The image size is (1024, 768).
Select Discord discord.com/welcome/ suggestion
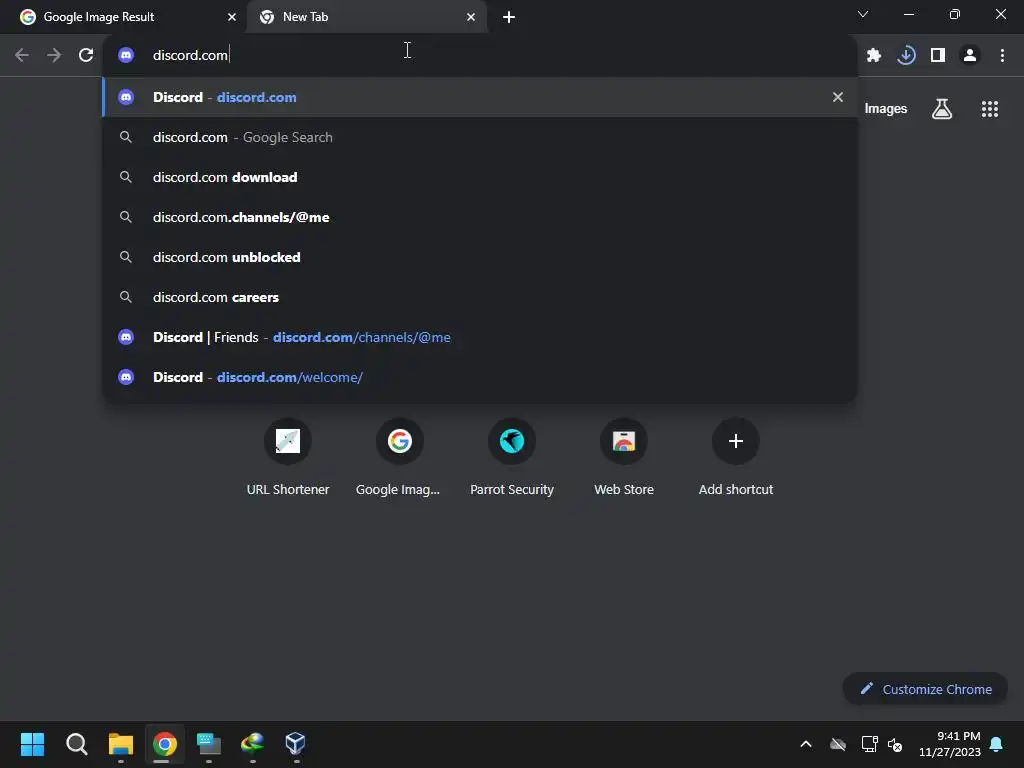coord(480,377)
